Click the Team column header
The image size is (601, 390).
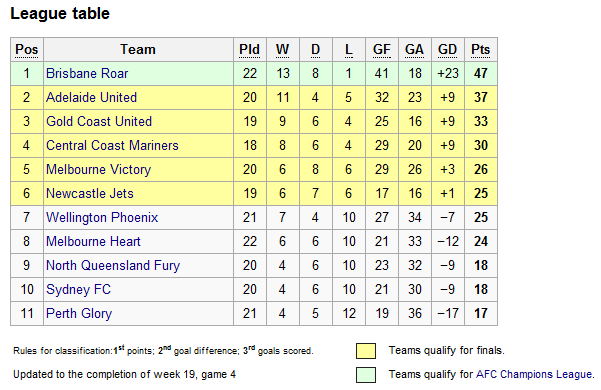click(138, 49)
